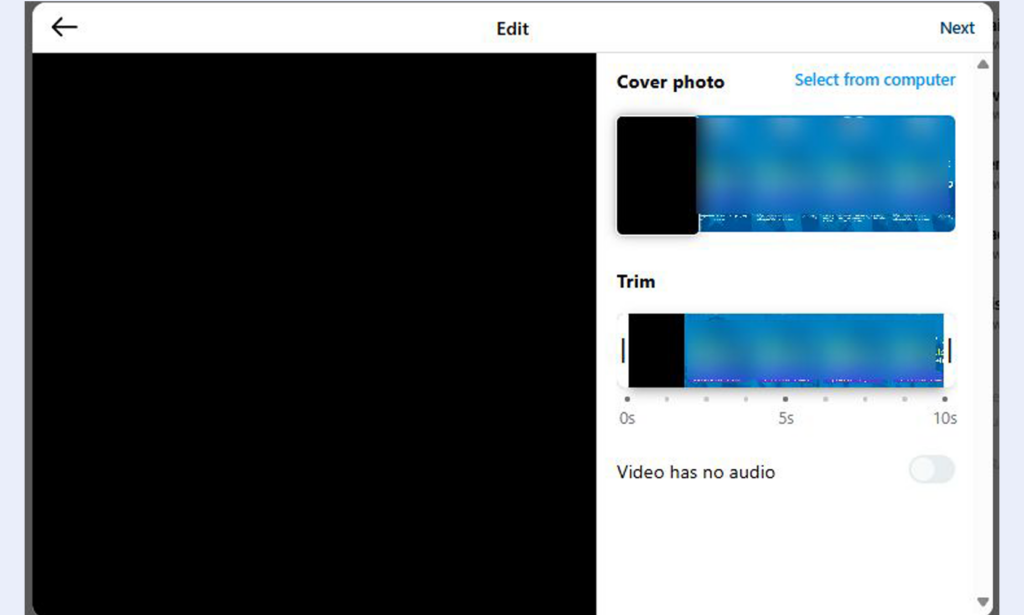Click the right trim handle
This screenshot has height=615, width=1024.
point(949,350)
